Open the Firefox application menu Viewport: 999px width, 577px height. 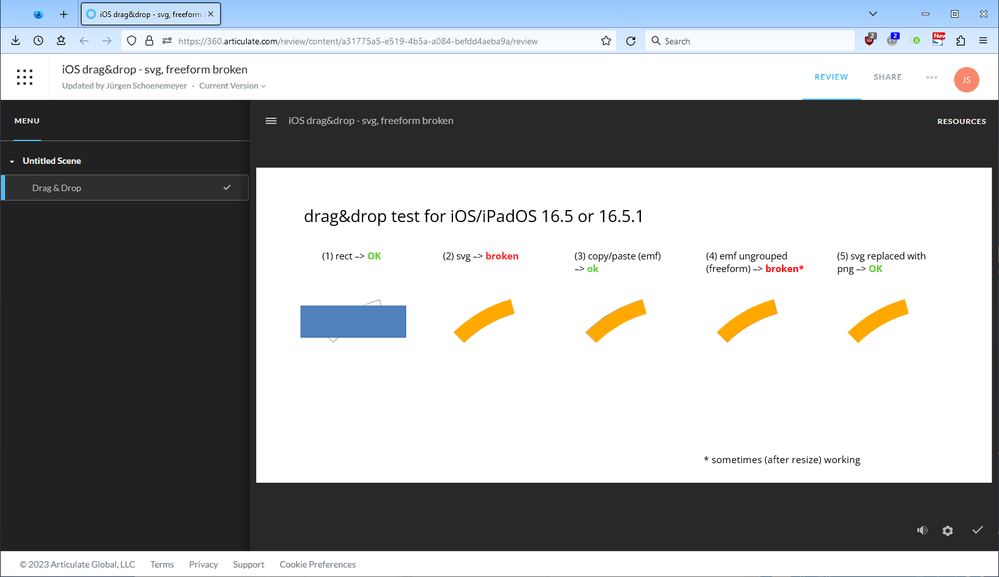983,41
